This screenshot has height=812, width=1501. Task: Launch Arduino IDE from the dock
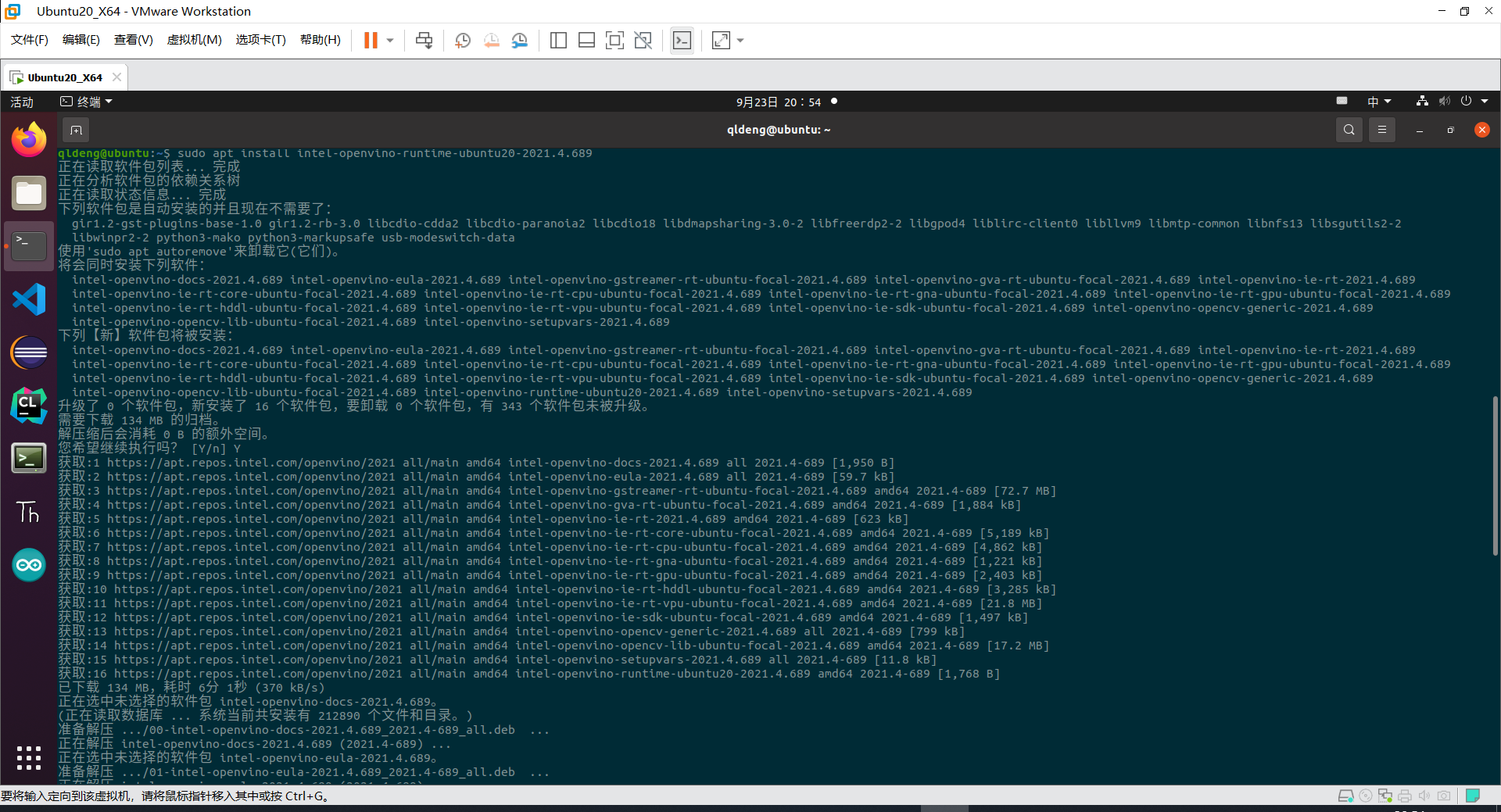[x=29, y=565]
